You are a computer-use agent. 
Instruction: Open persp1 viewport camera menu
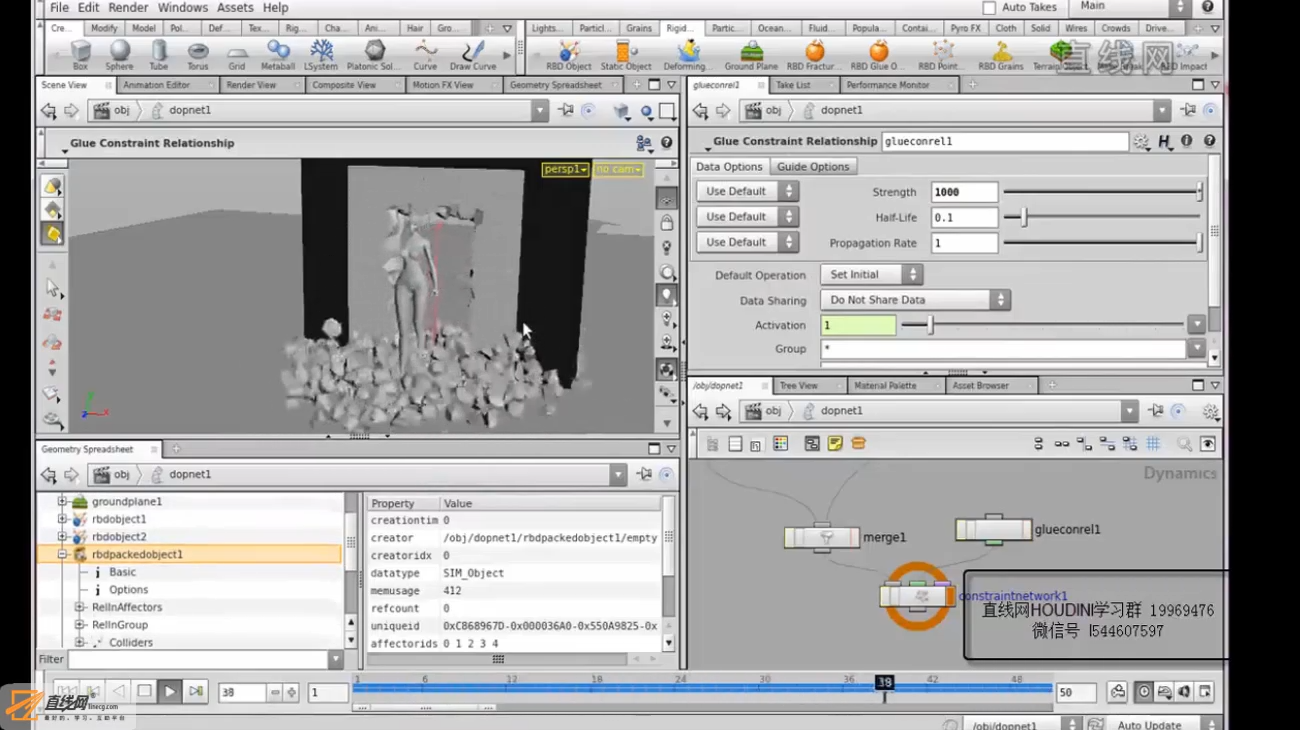tap(566, 170)
